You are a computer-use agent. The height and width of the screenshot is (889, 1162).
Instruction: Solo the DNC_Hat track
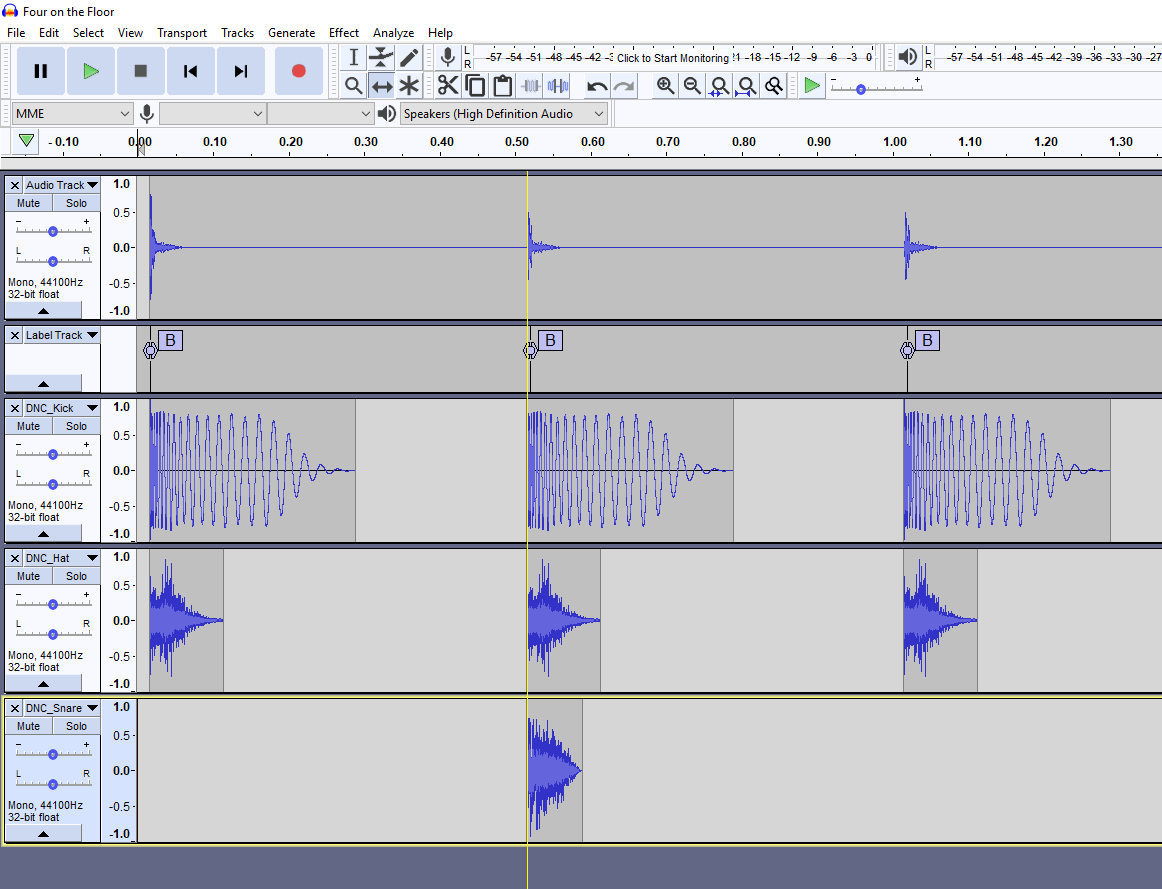pos(77,576)
